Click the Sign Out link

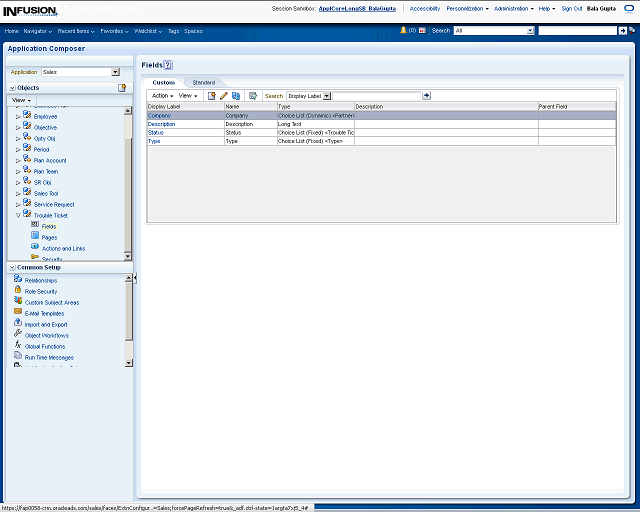[x=572, y=8]
